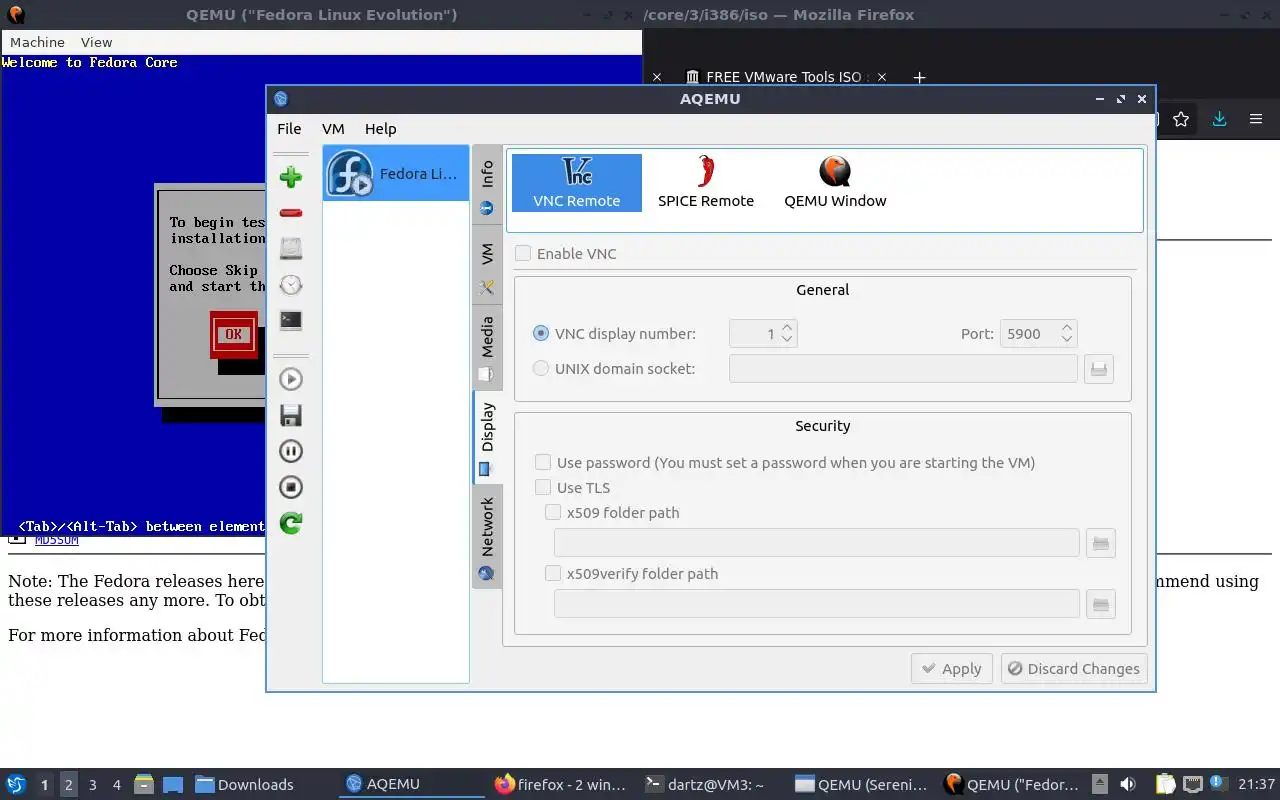Open the VM menu in AQEMU
Screen dimensions: 1280x800
pyautogui.click(x=333, y=128)
